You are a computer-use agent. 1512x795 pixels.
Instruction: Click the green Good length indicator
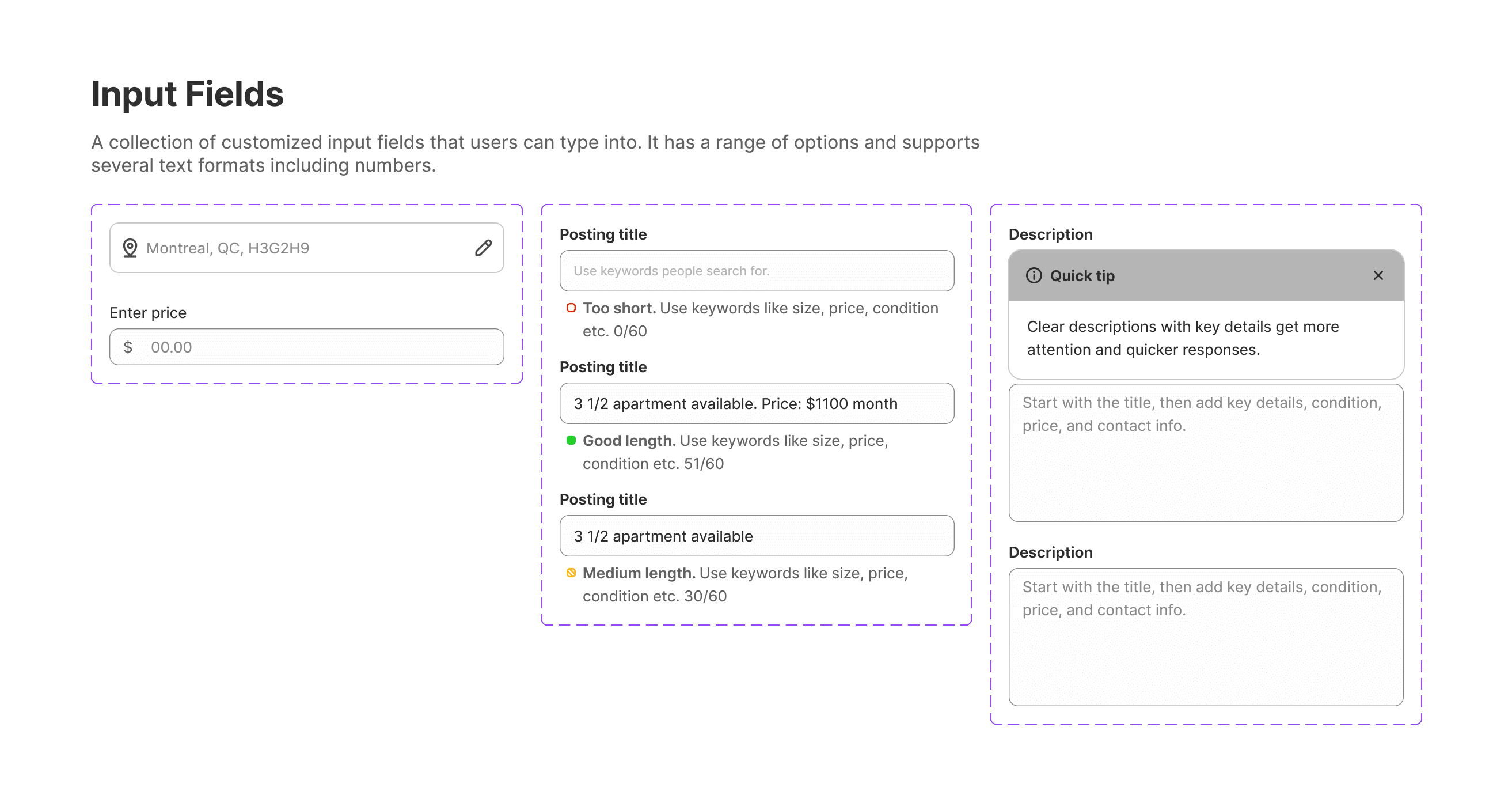571,440
